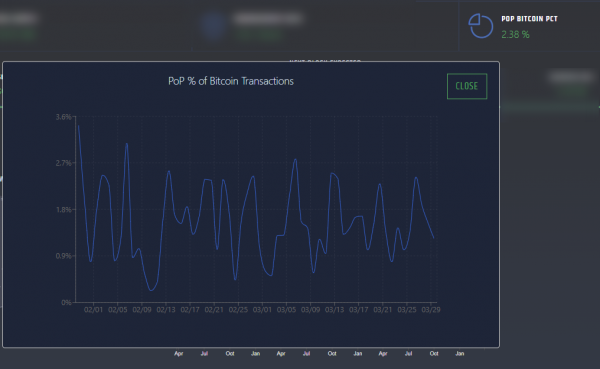600x369 pixels.
Task: Click the 02/21 x-axis date label
Action: click(x=214, y=310)
